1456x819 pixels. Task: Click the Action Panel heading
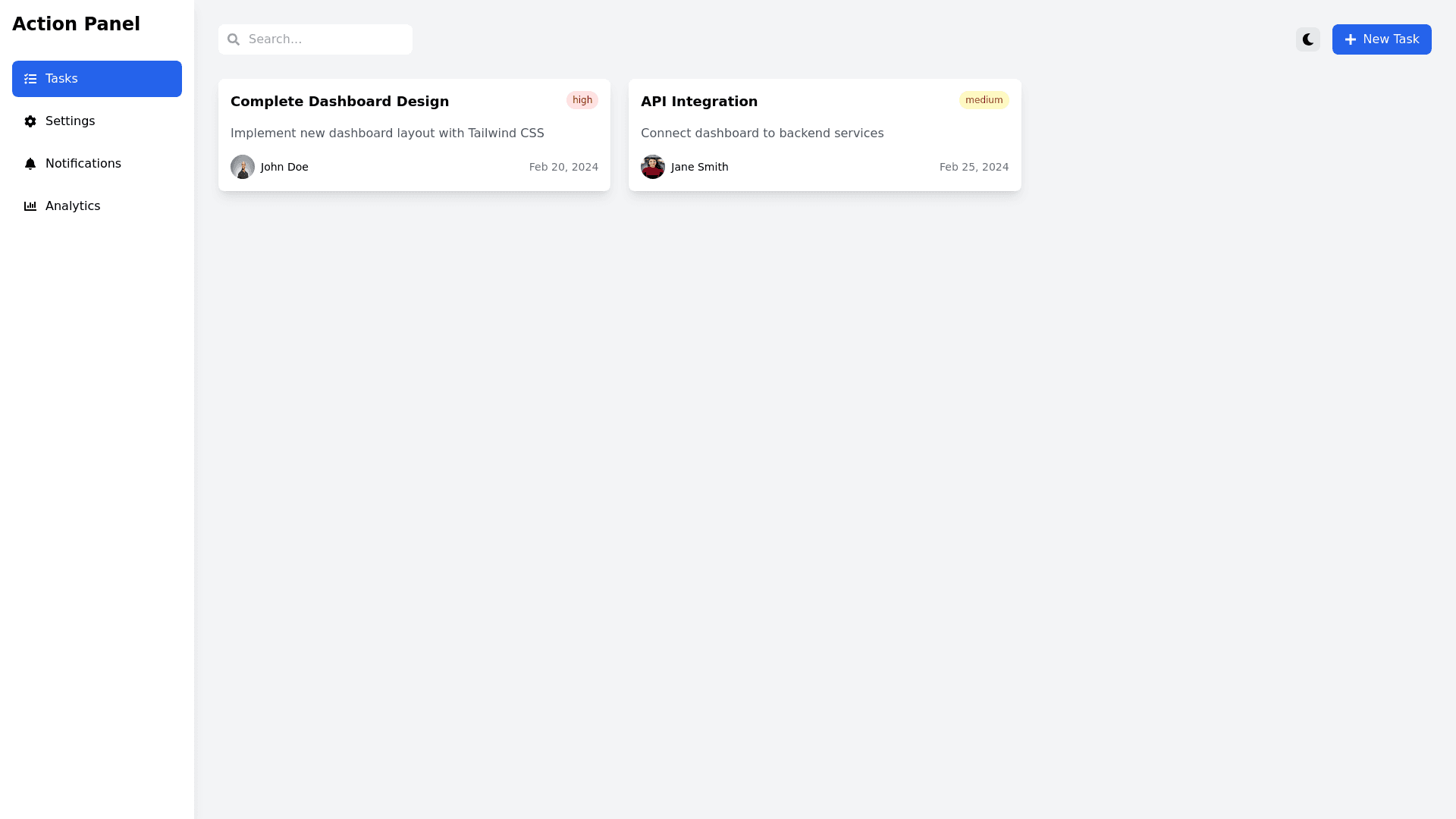pos(76,24)
